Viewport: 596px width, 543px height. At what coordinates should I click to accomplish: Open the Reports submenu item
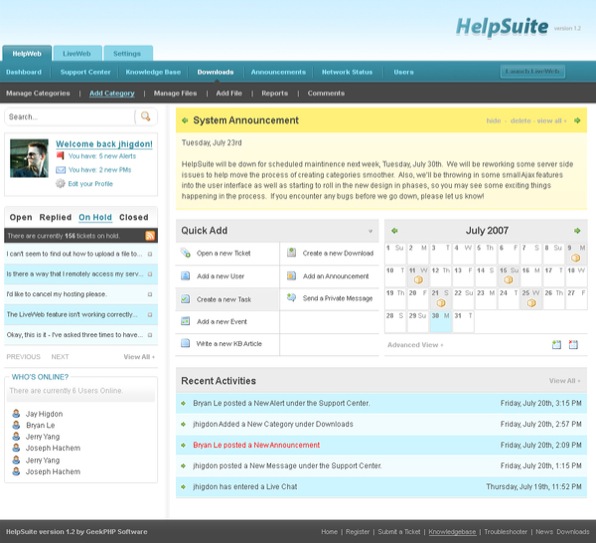point(274,93)
